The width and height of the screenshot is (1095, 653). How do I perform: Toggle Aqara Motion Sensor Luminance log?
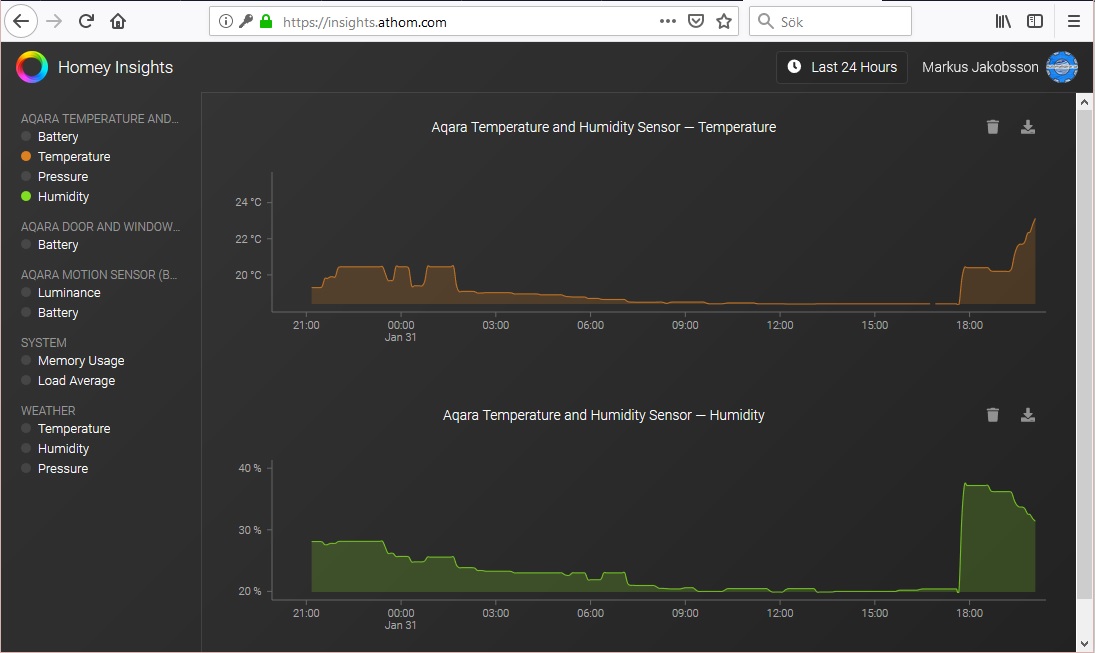[x=69, y=293]
